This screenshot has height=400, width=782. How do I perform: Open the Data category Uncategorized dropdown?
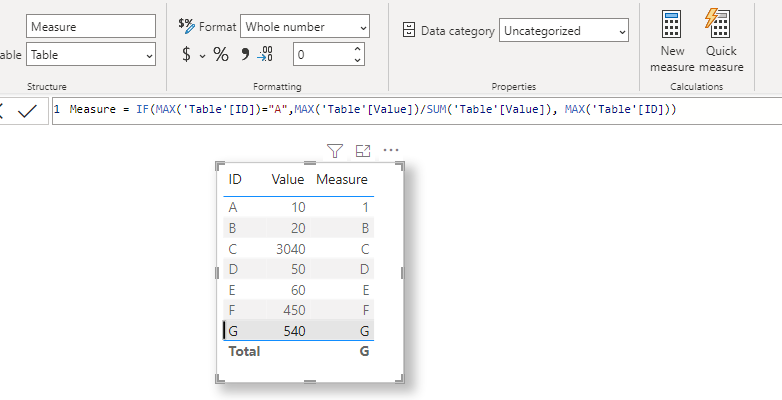pyautogui.click(x=564, y=31)
